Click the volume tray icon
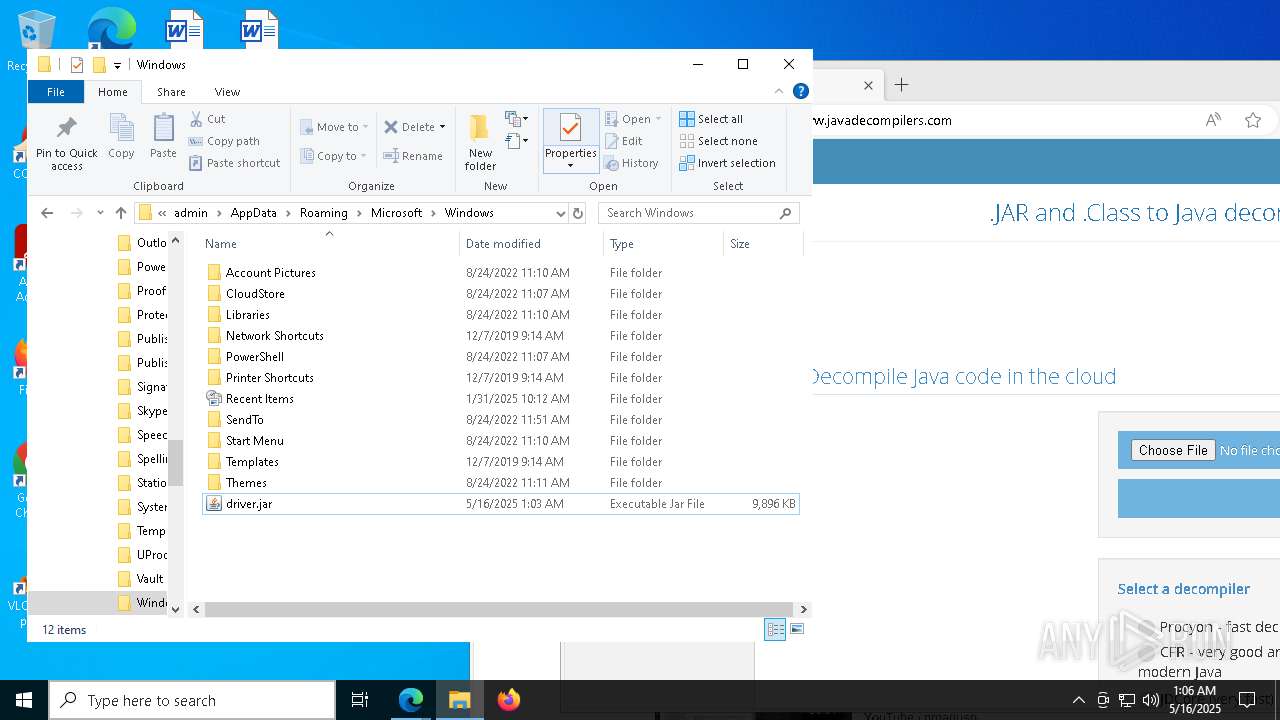Screen dimensions: 1280x720 1151,700
